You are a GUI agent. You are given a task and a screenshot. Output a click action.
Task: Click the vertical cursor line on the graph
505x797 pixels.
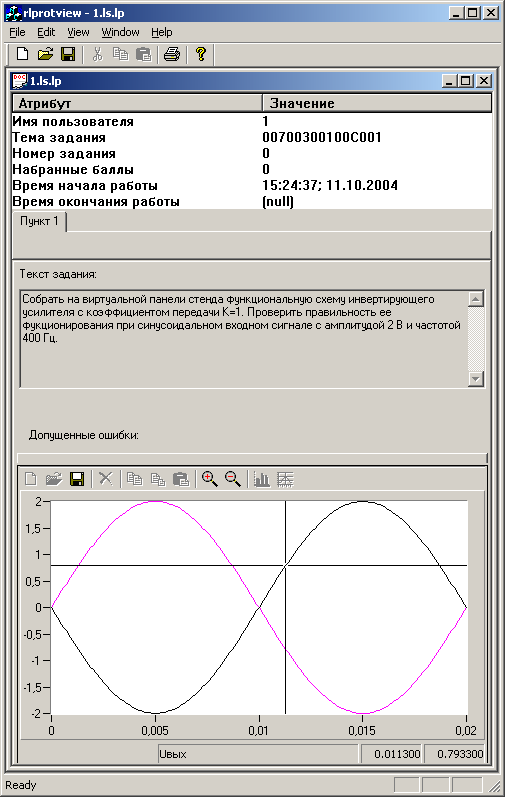coord(286,607)
